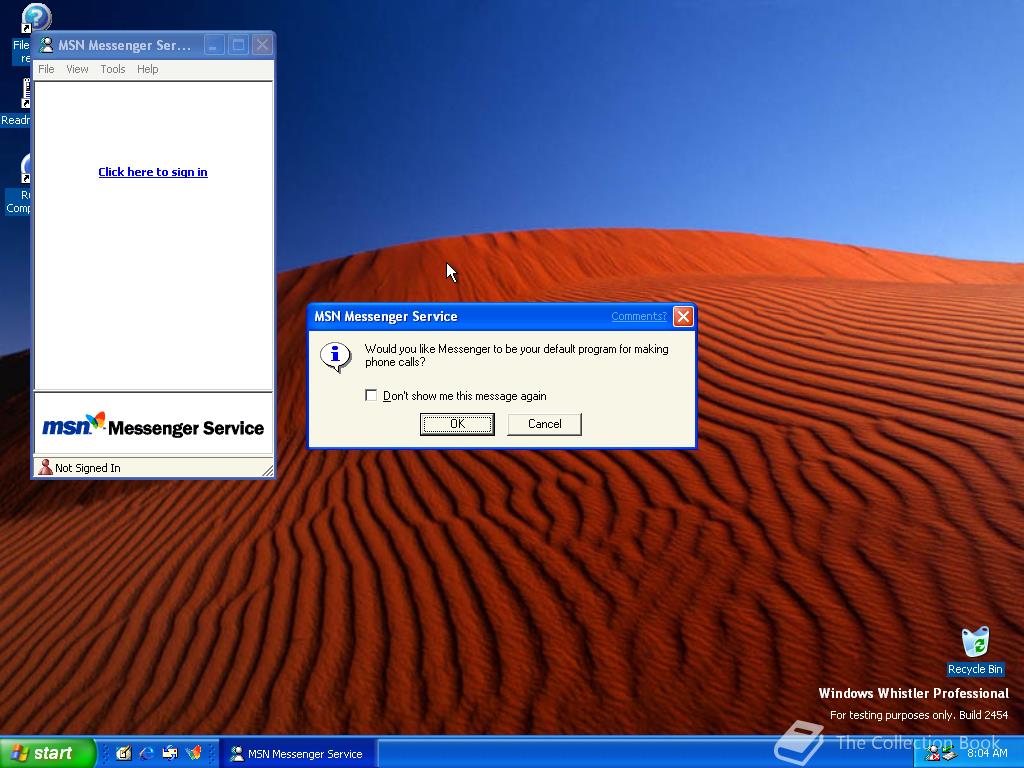The height and width of the screenshot is (768, 1024).
Task: Click the Not Signed In status icon
Action: tap(45, 468)
